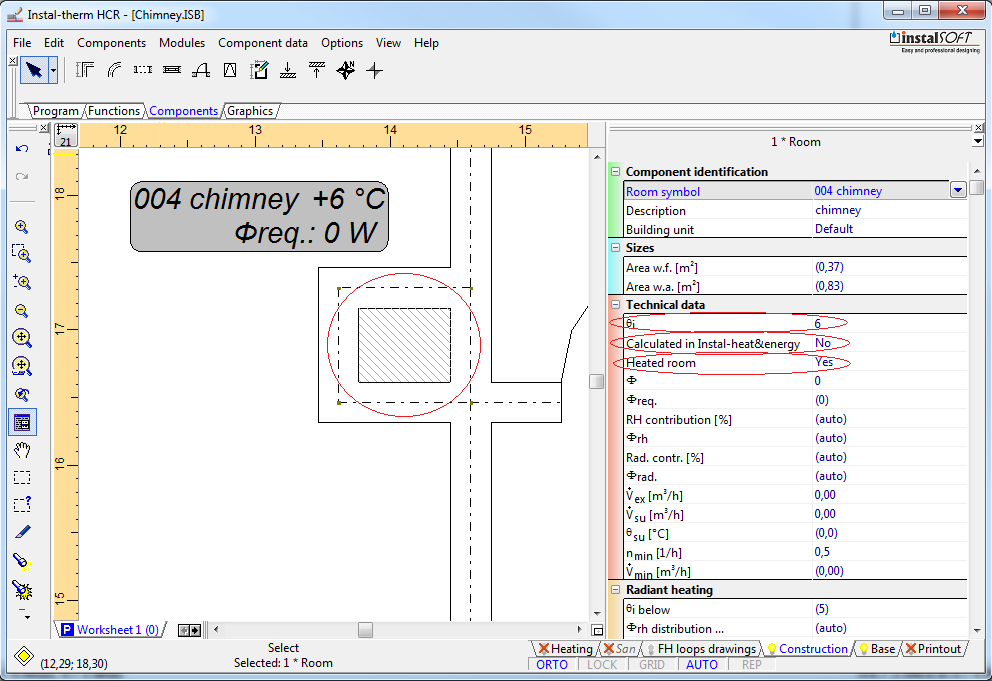Open the Room symbol dropdown arrow
Image resolution: width=992 pixels, height=681 pixels.
(x=957, y=191)
